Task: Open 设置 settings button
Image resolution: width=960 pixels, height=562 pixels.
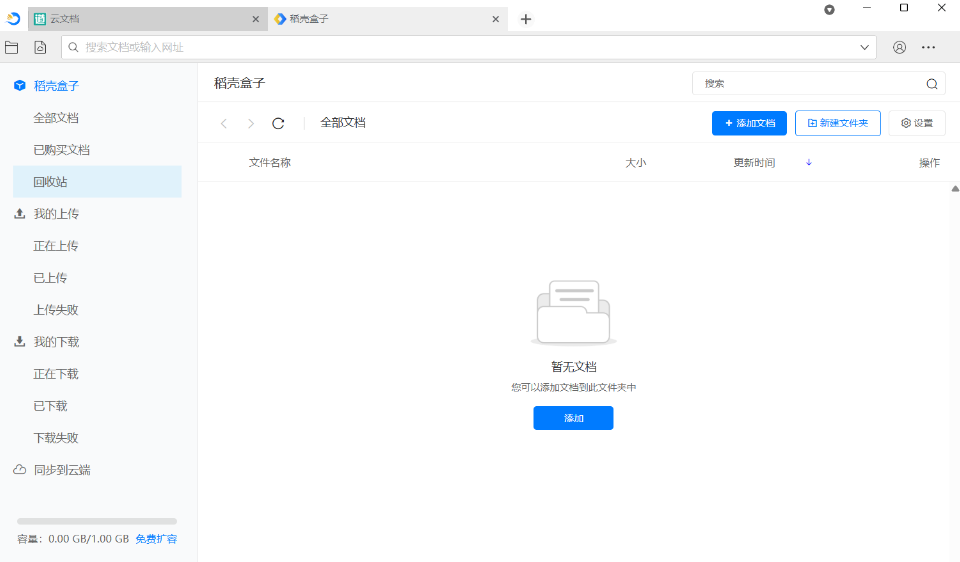Action: pos(917,123)
